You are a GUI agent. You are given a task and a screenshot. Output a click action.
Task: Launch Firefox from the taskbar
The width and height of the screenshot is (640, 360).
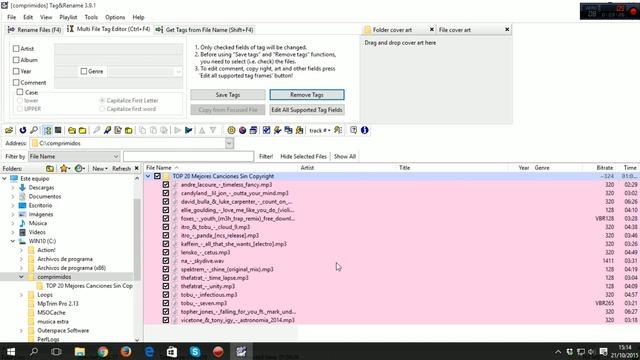(126, 351)
